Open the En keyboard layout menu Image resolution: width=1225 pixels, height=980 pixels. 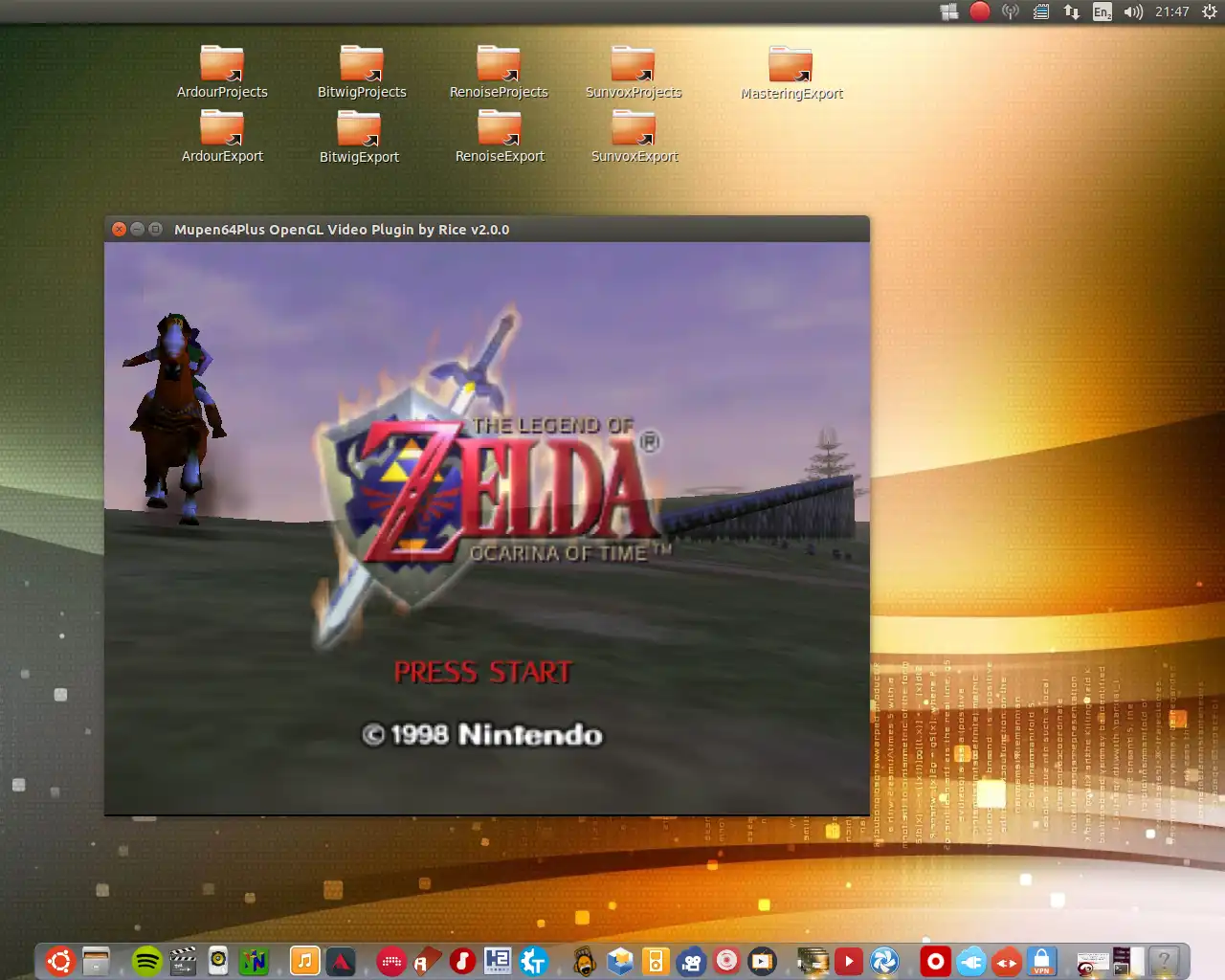tap(1102, 11)
